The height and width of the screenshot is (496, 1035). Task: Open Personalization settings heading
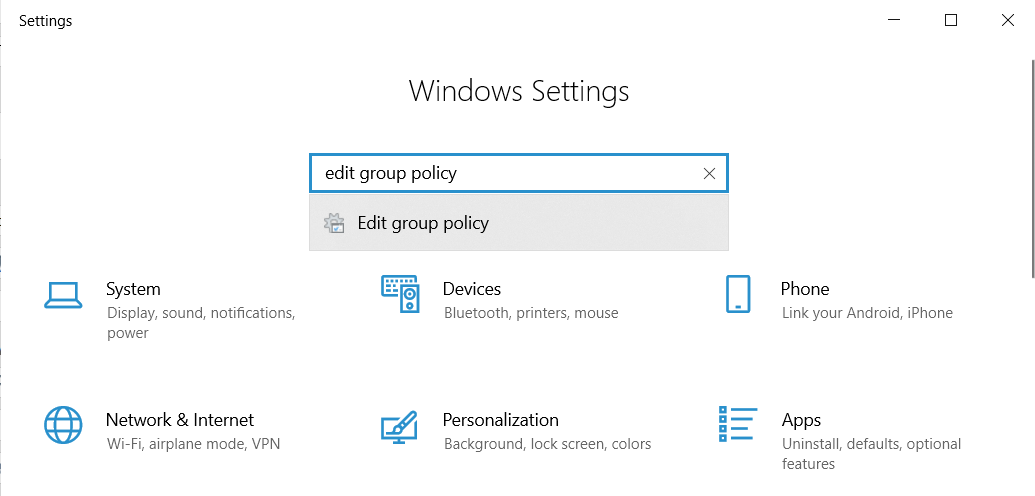tap(500, 420)
